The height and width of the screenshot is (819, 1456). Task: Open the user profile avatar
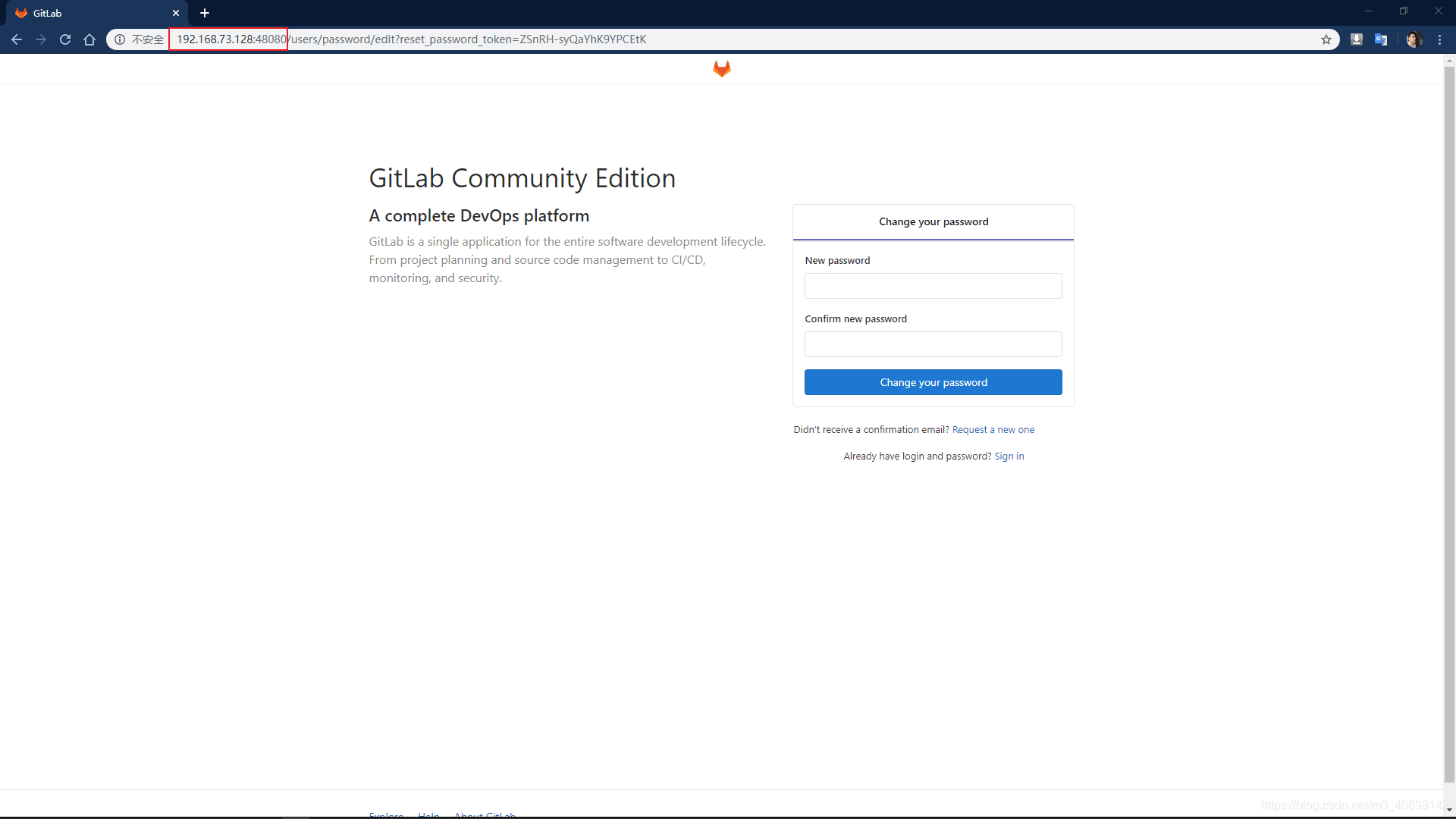pyautogui.click(x=1414, y=39)
